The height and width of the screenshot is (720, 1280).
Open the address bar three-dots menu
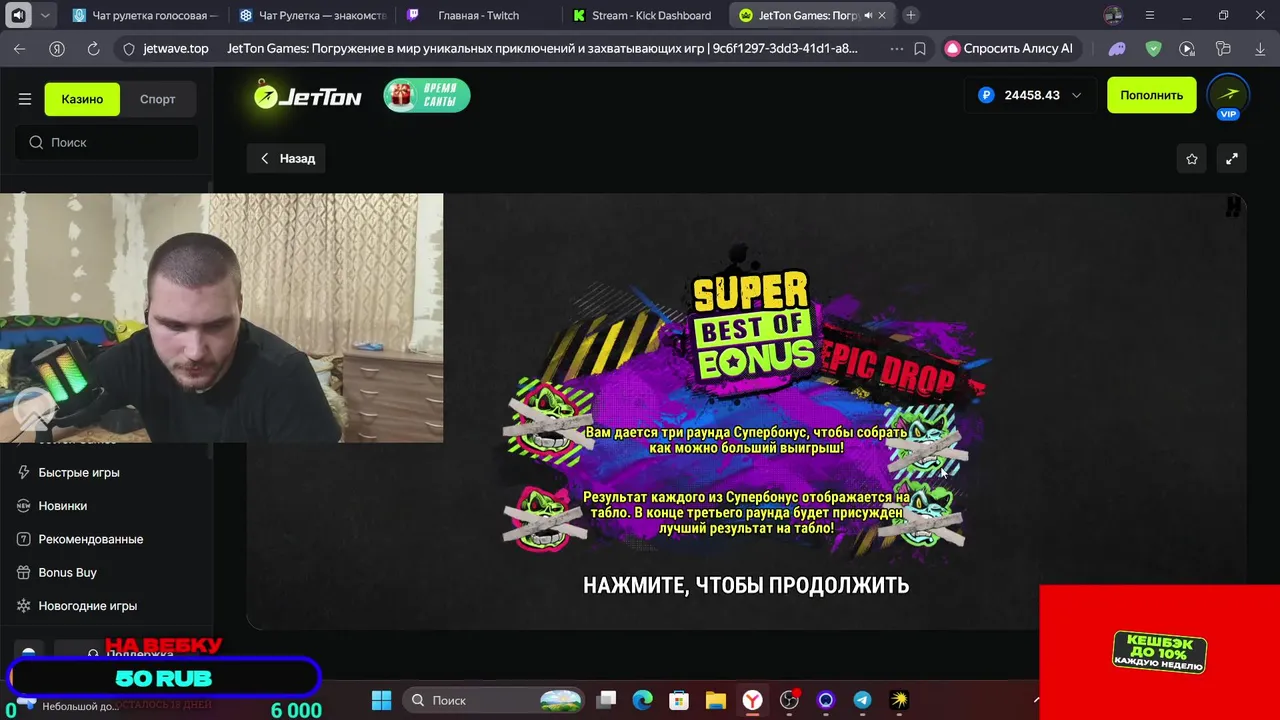tap(896, 48)
